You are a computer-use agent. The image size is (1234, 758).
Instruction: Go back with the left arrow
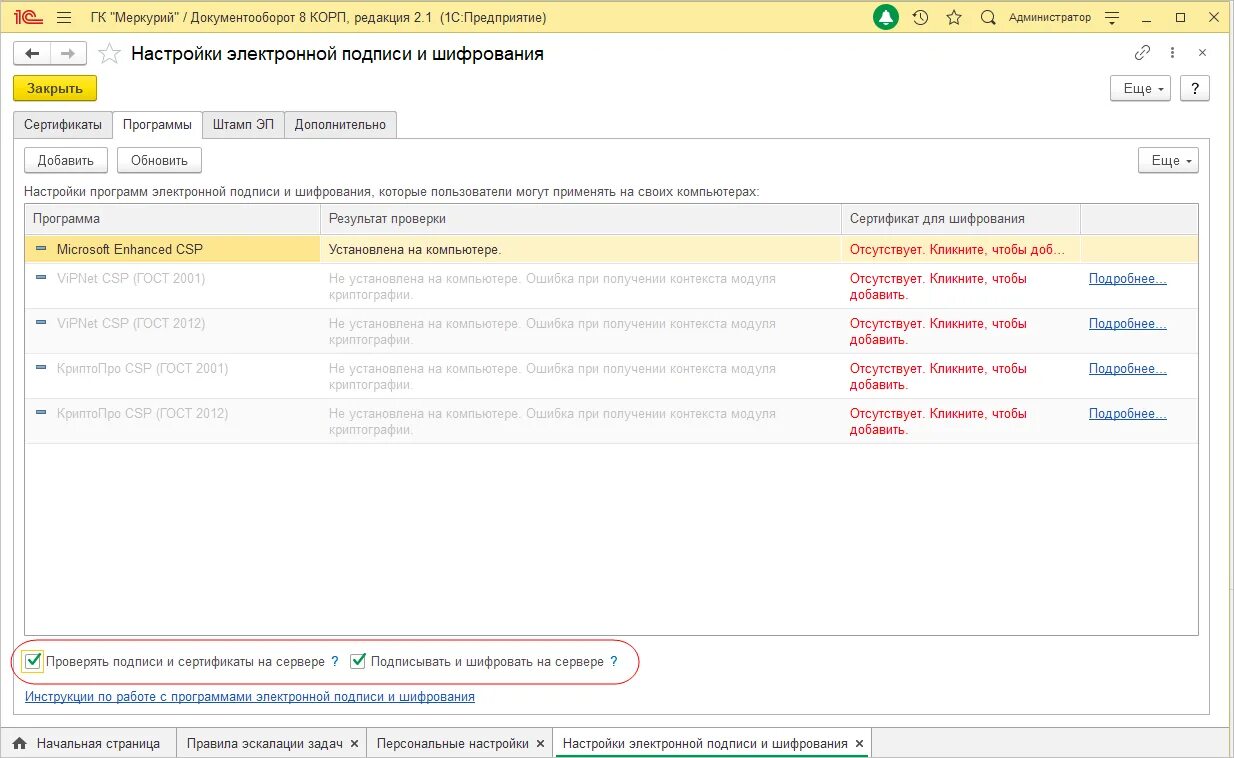33,54
